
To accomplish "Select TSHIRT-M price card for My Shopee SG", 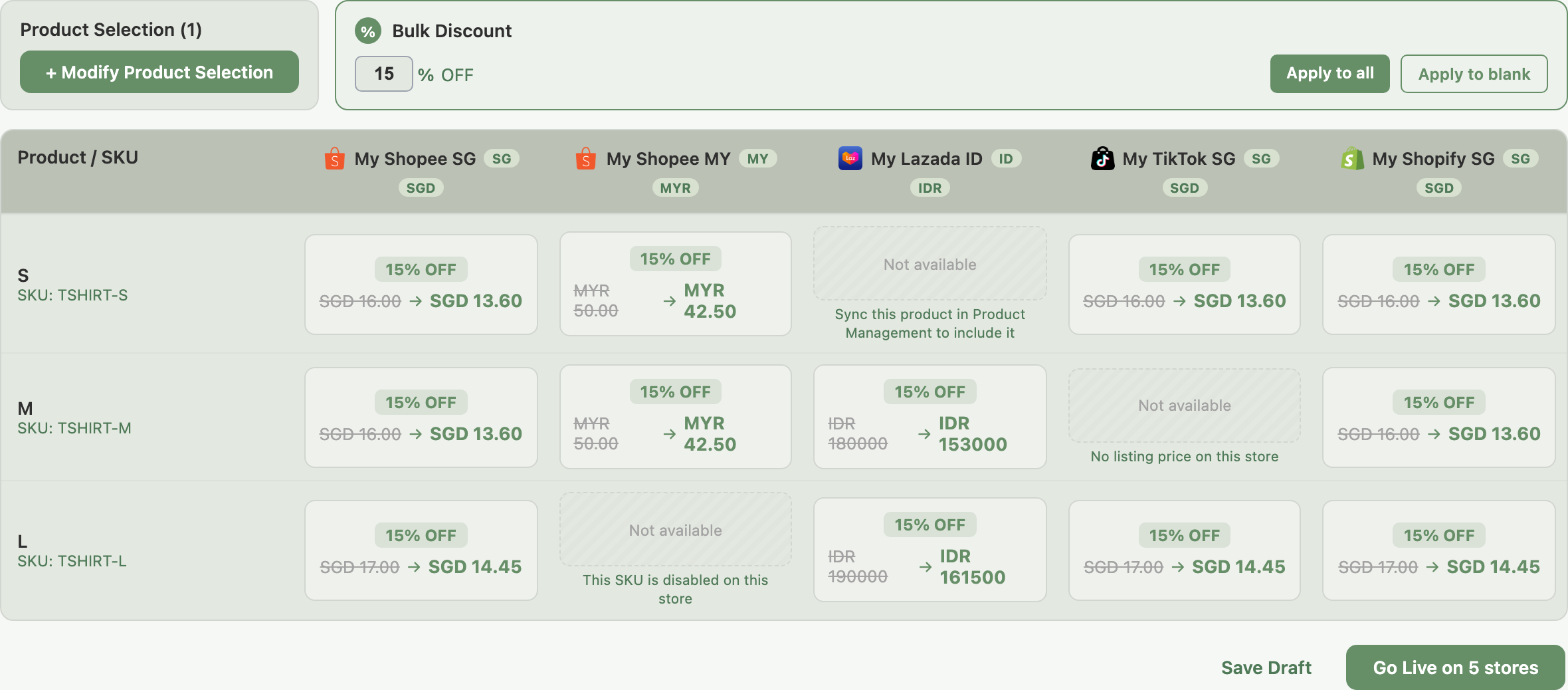I will [421, 417].
